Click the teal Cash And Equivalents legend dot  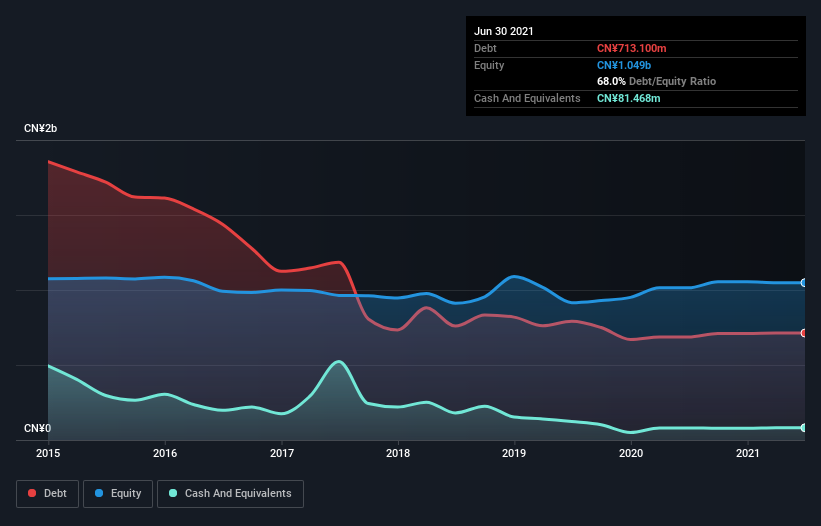tap(173, 493)
